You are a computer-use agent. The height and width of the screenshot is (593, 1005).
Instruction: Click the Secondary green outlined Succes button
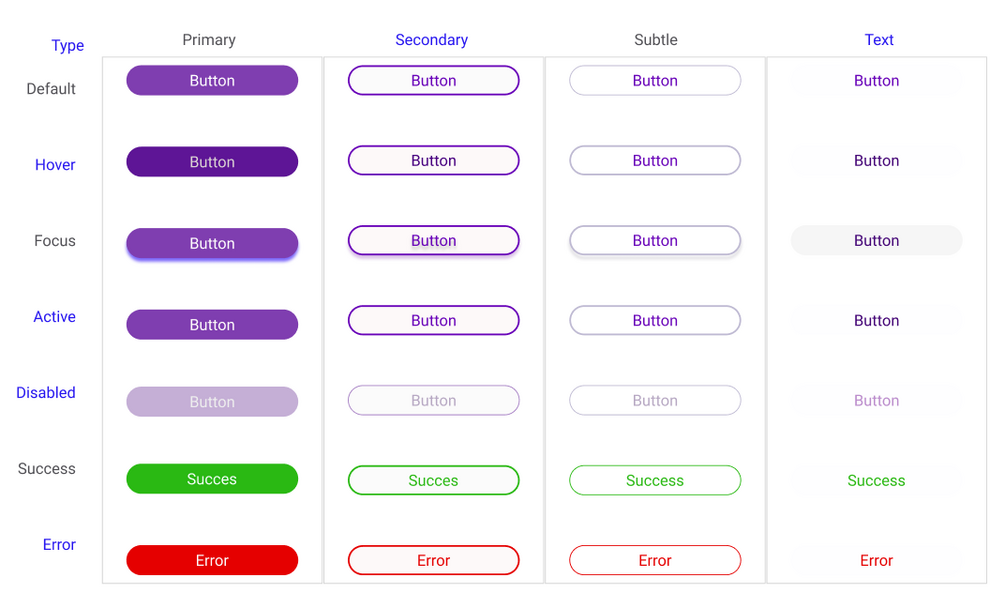click(433, 481)
